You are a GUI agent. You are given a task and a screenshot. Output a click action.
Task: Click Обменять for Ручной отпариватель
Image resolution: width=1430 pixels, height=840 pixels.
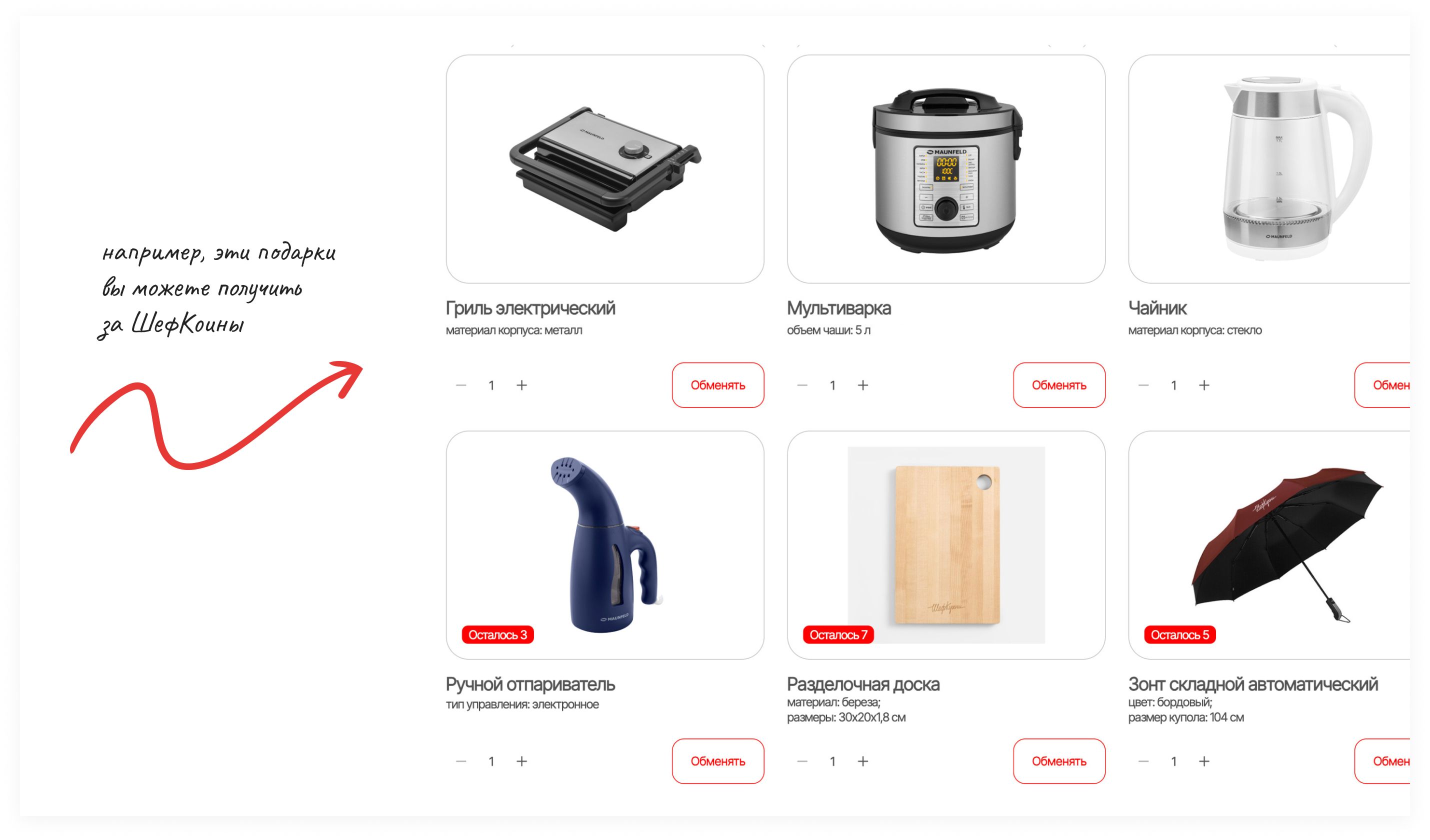(x=718, y=761)
